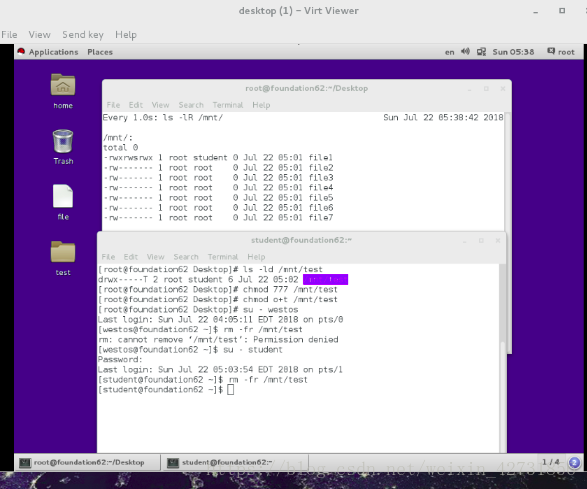Click 'file2' in the ls listing
The height and width of the screenshot is (489, 587).
coord(321,168)
